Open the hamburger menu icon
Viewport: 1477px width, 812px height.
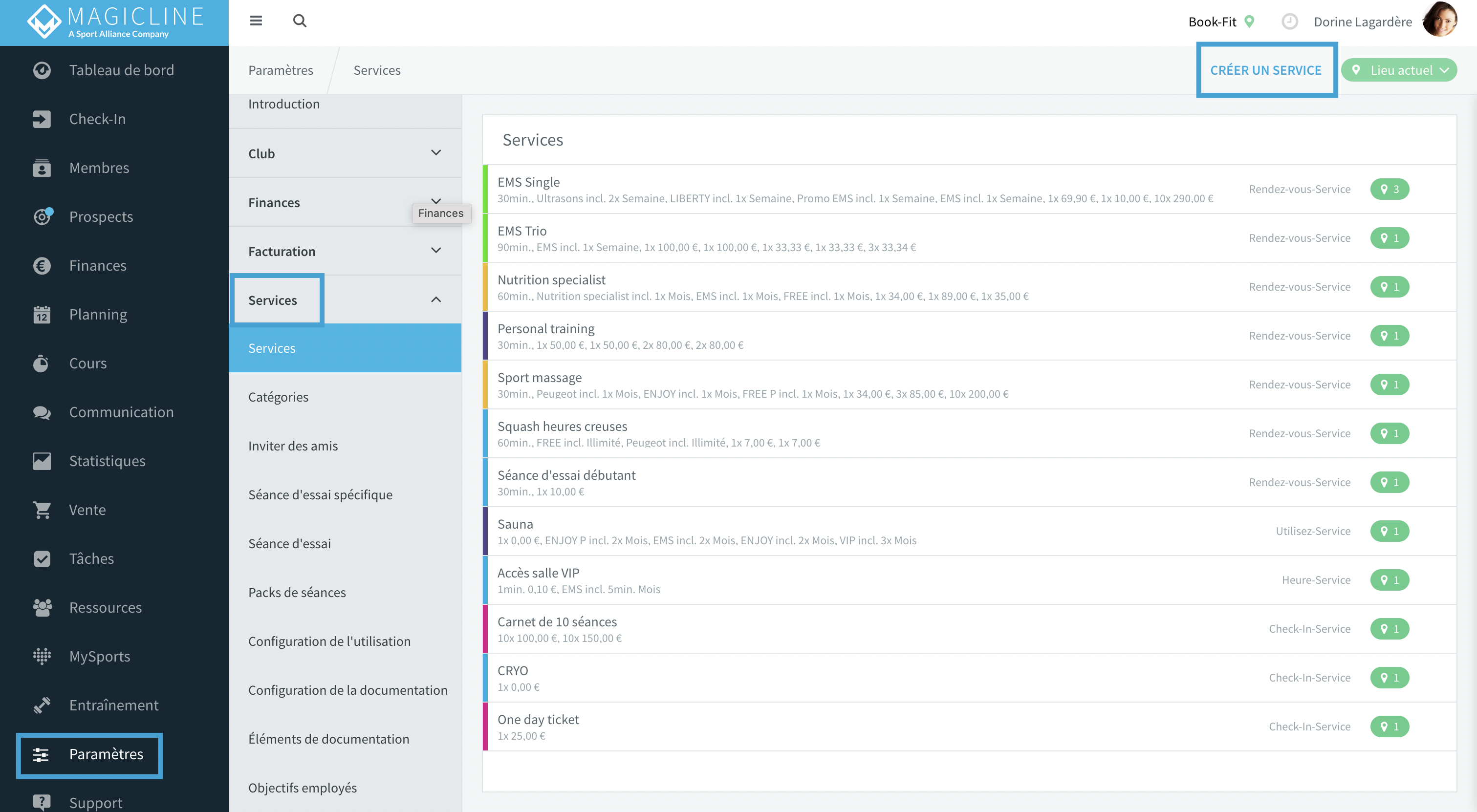coord(256,21)
